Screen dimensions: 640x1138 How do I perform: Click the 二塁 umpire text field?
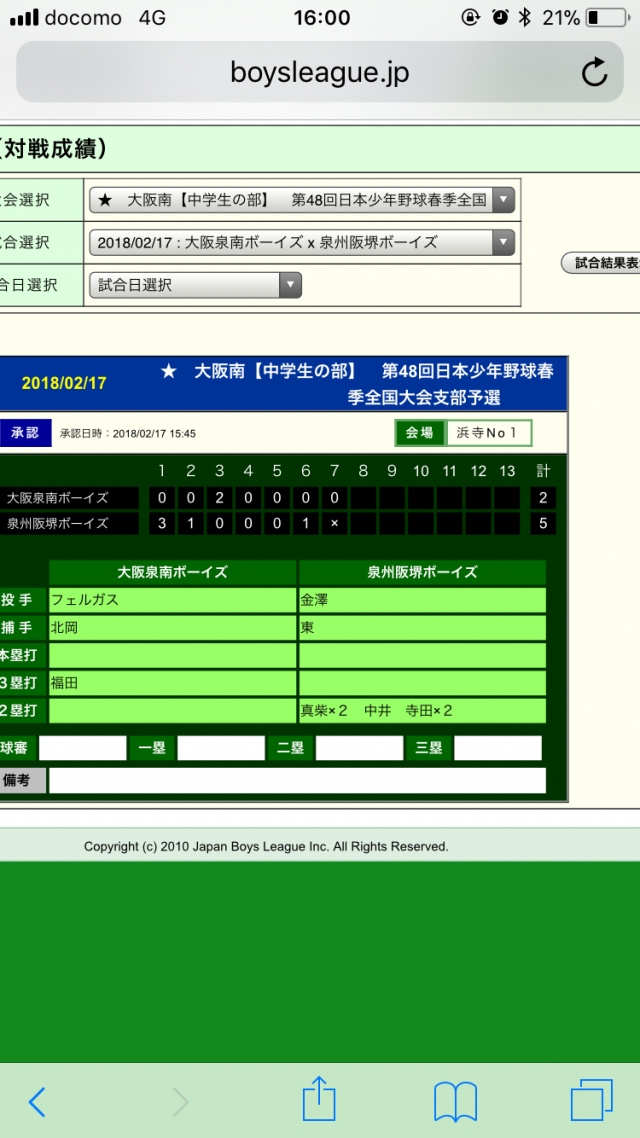coord(359,748)
